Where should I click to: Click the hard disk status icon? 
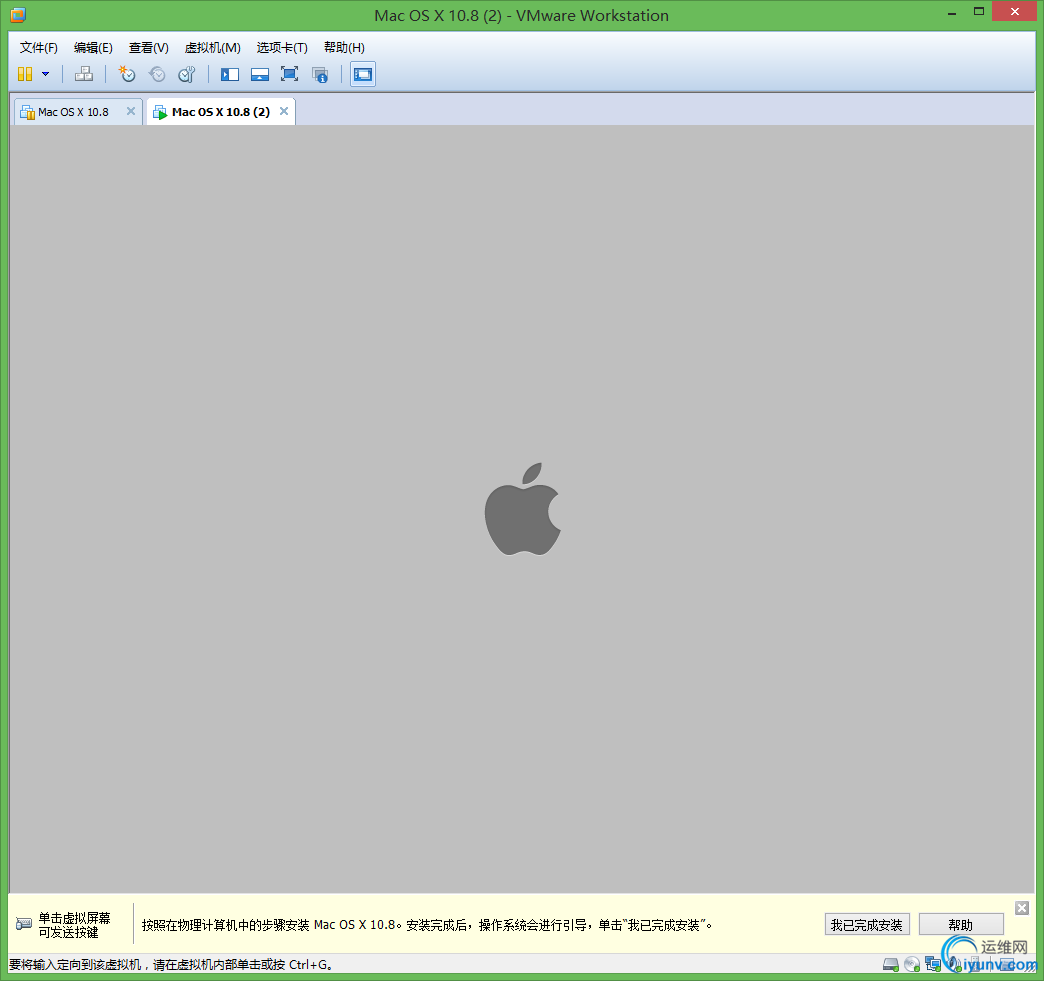point(891,964)
